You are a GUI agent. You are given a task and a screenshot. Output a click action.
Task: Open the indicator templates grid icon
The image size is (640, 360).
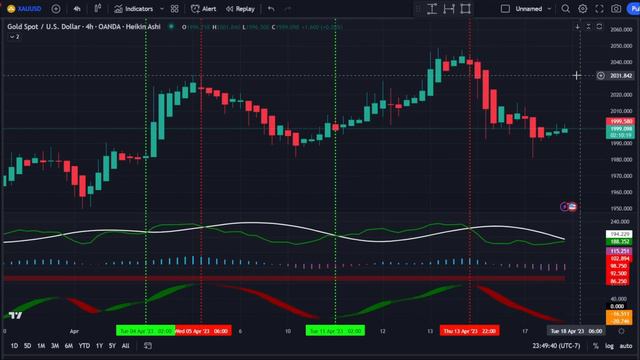[175, 9]
